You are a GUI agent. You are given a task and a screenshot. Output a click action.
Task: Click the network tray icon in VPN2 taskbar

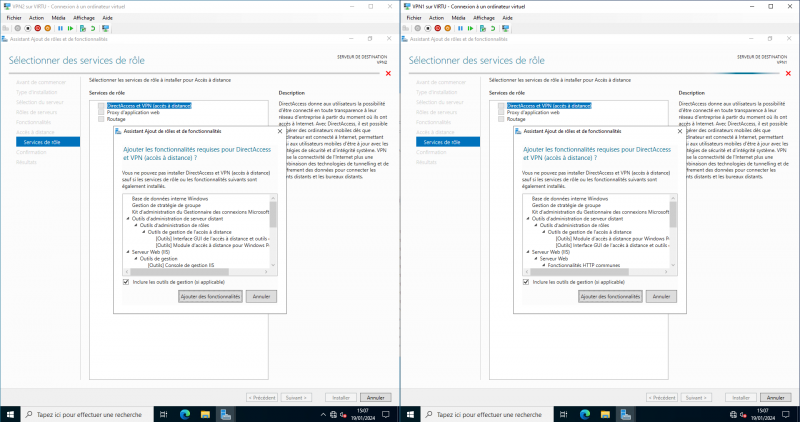(333, 415)
